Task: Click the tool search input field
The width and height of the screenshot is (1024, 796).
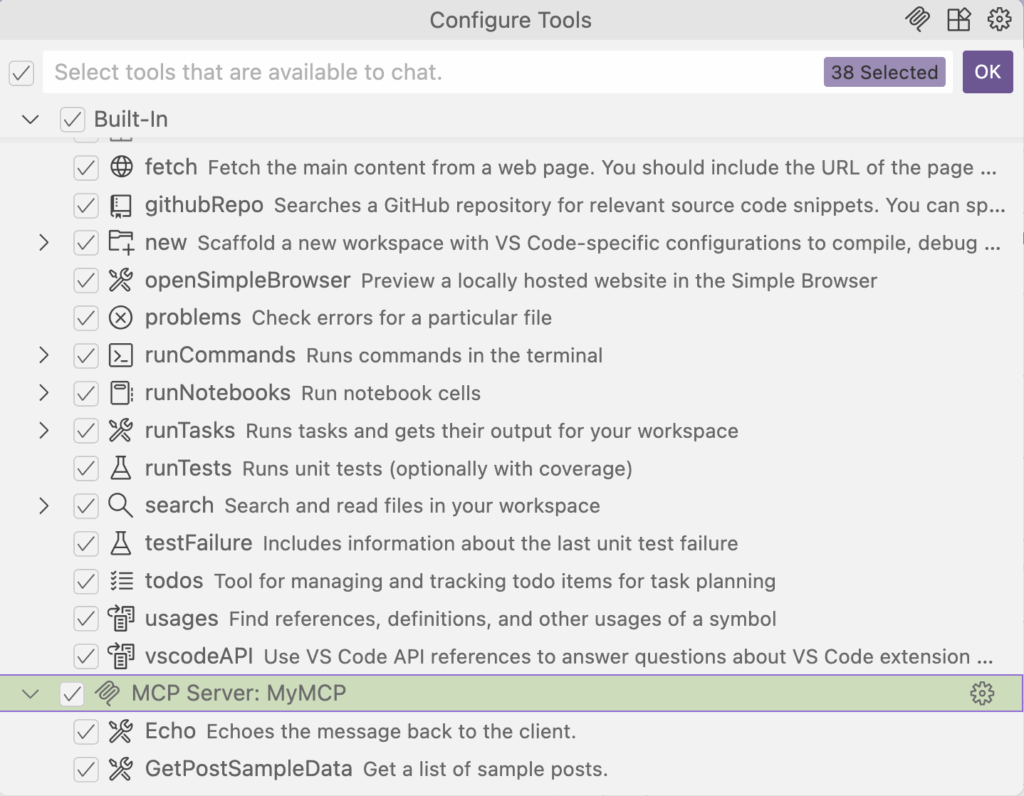Action: (x=430, y=72)
